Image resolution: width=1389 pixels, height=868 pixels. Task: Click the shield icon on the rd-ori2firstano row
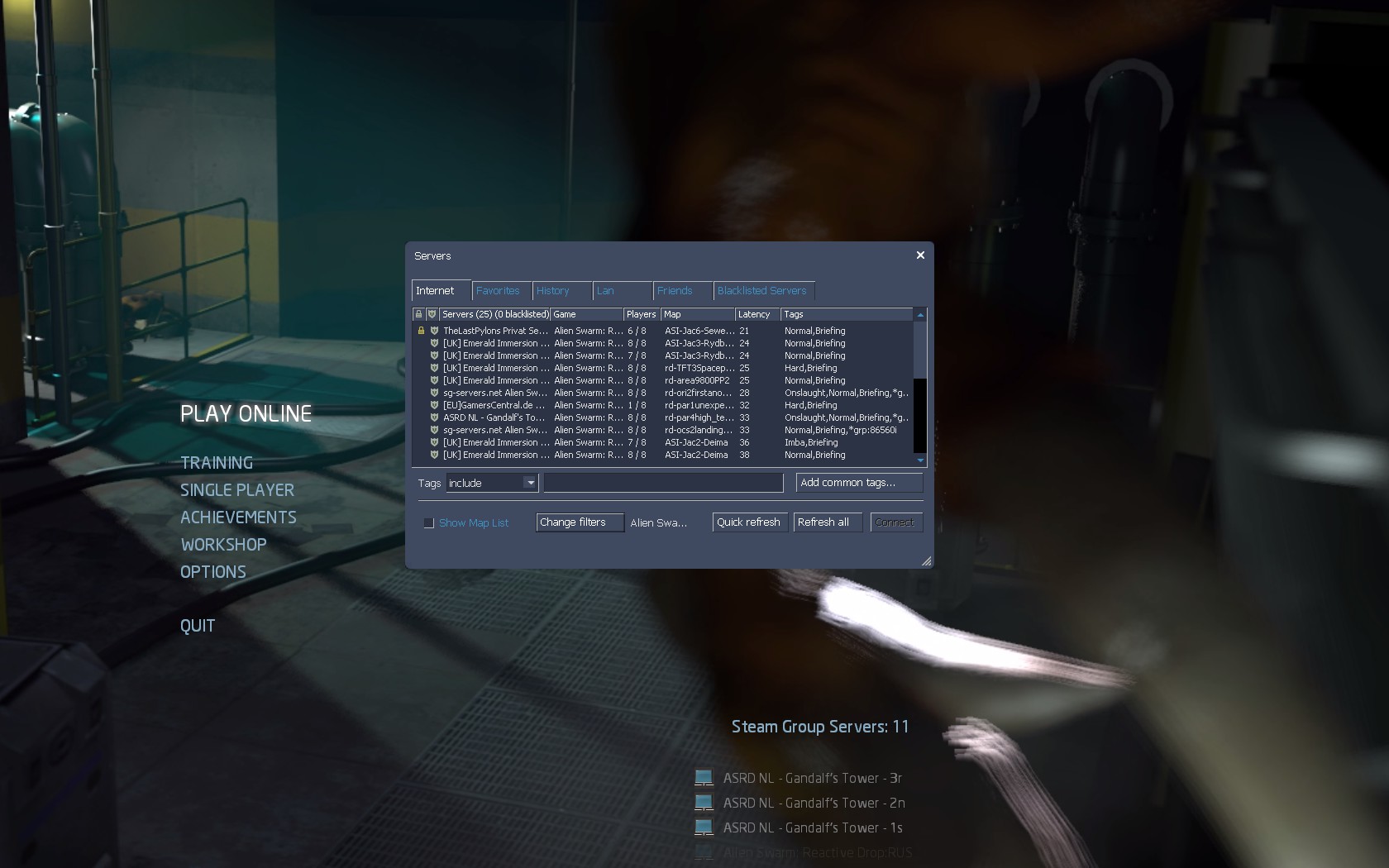pyautogui.click(x=434, y=393)
